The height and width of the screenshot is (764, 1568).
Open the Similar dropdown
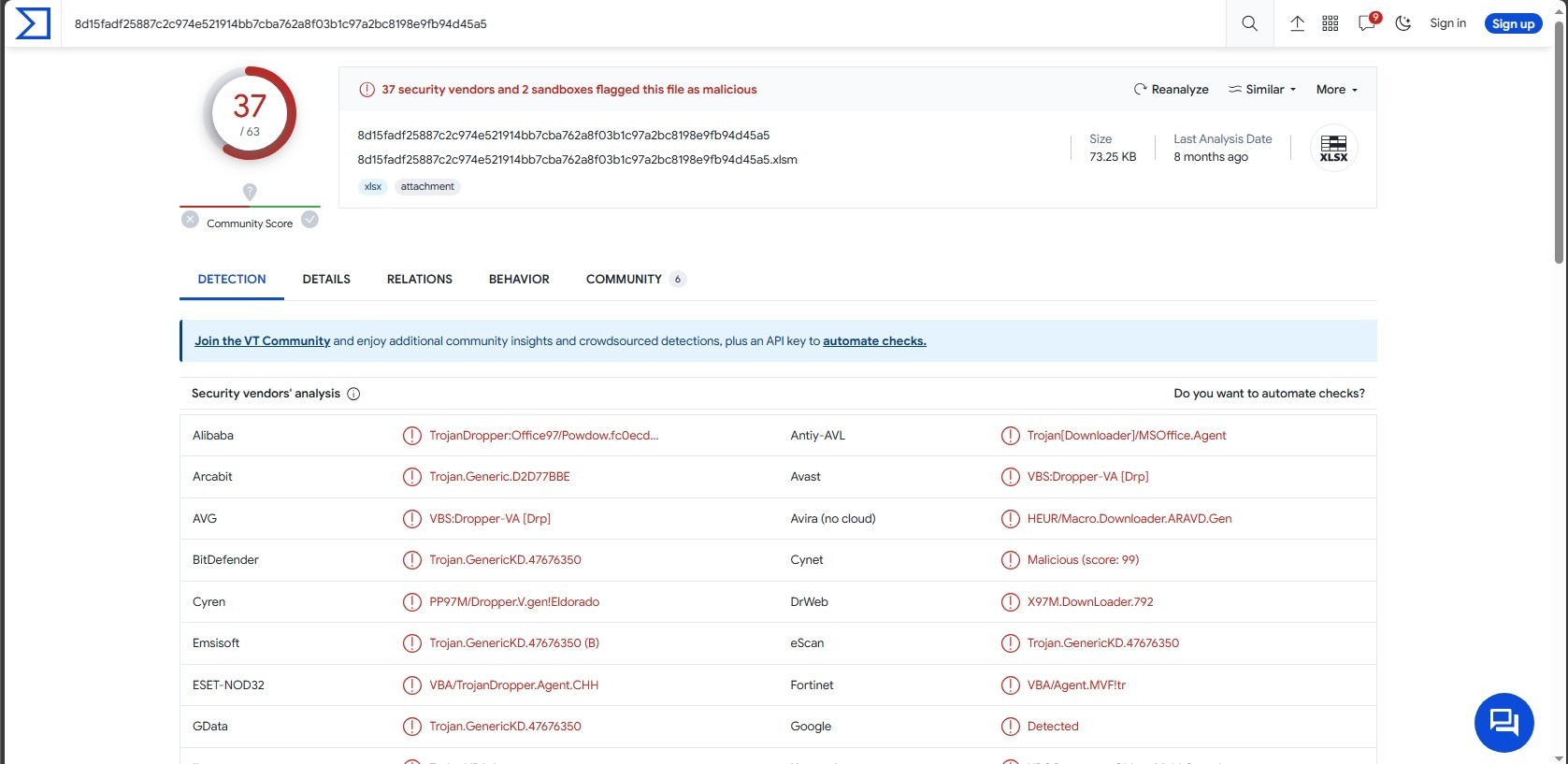pyautogui.click(x=1262, y=90)
